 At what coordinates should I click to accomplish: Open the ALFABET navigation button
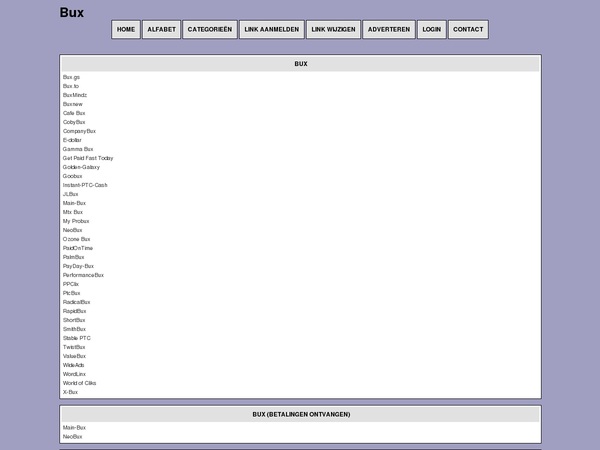click(161, 29)
